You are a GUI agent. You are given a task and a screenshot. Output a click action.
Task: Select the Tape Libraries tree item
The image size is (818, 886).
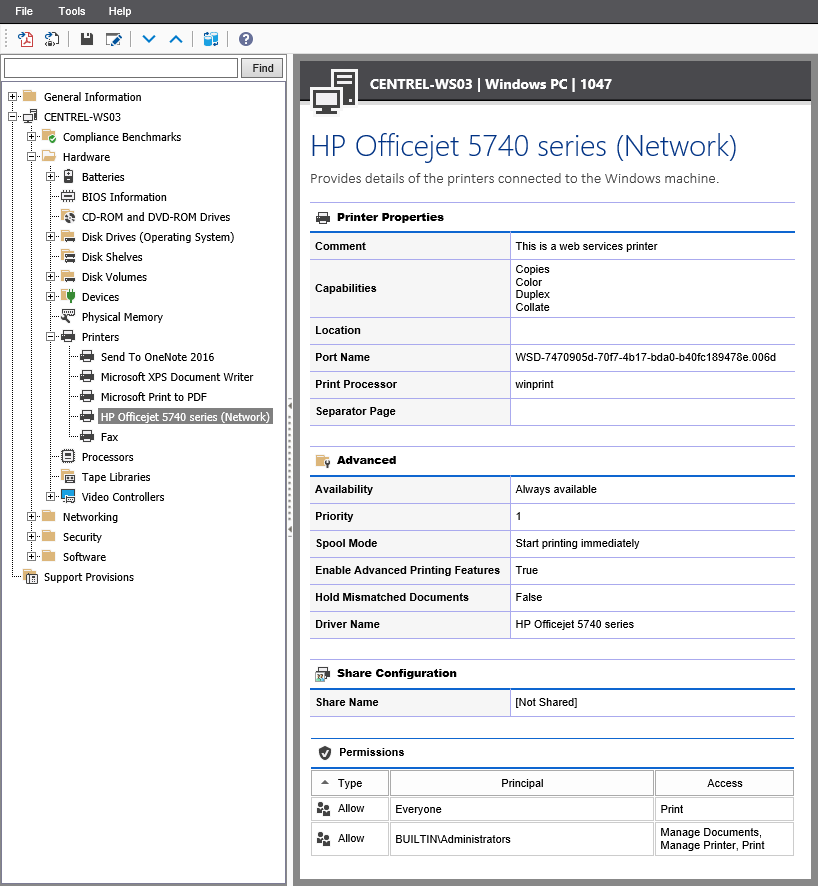point(116,477)
